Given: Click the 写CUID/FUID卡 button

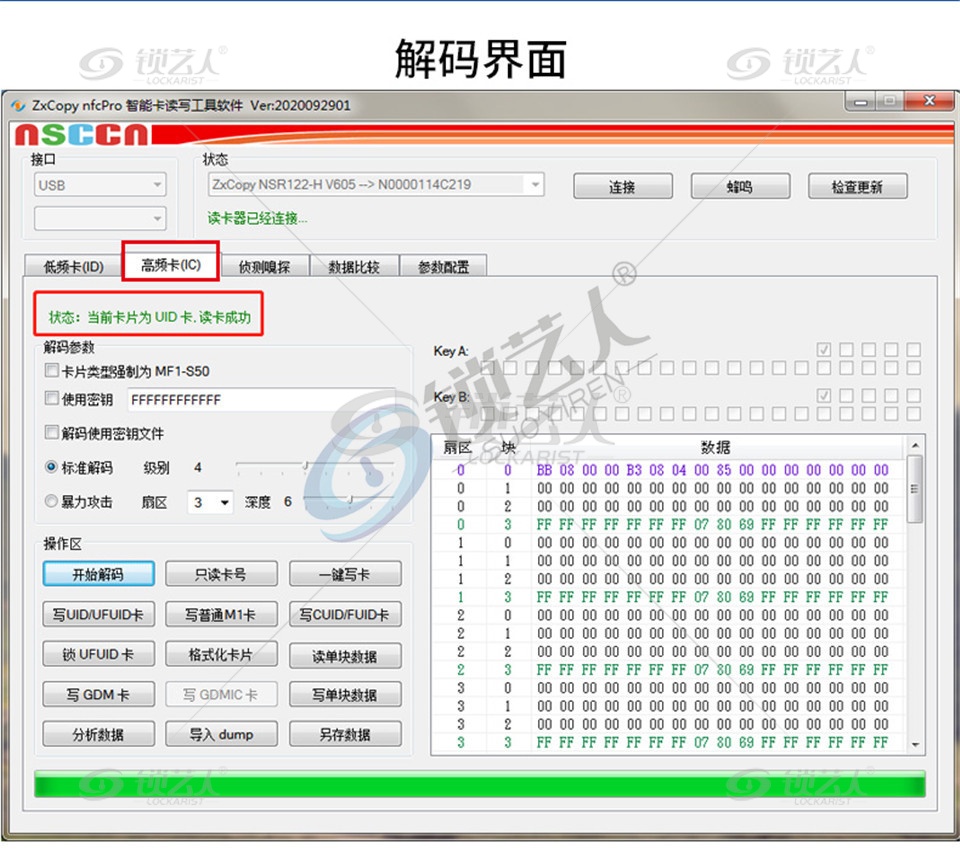Looking at the screenshot, I should point(345,614).
